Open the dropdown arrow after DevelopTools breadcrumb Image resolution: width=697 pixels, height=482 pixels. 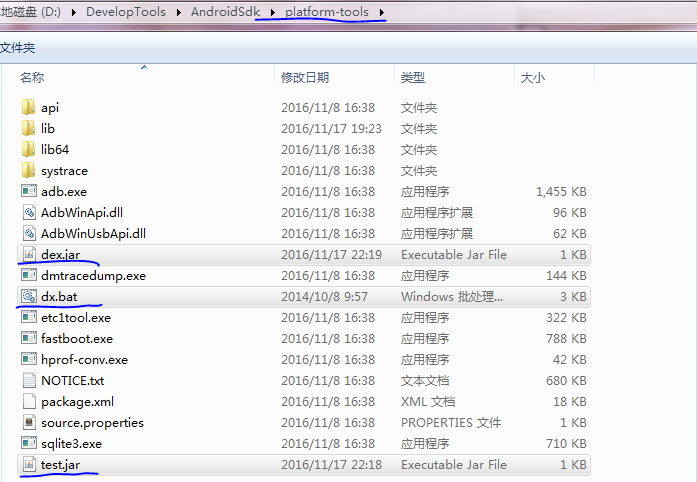[179, 12]
